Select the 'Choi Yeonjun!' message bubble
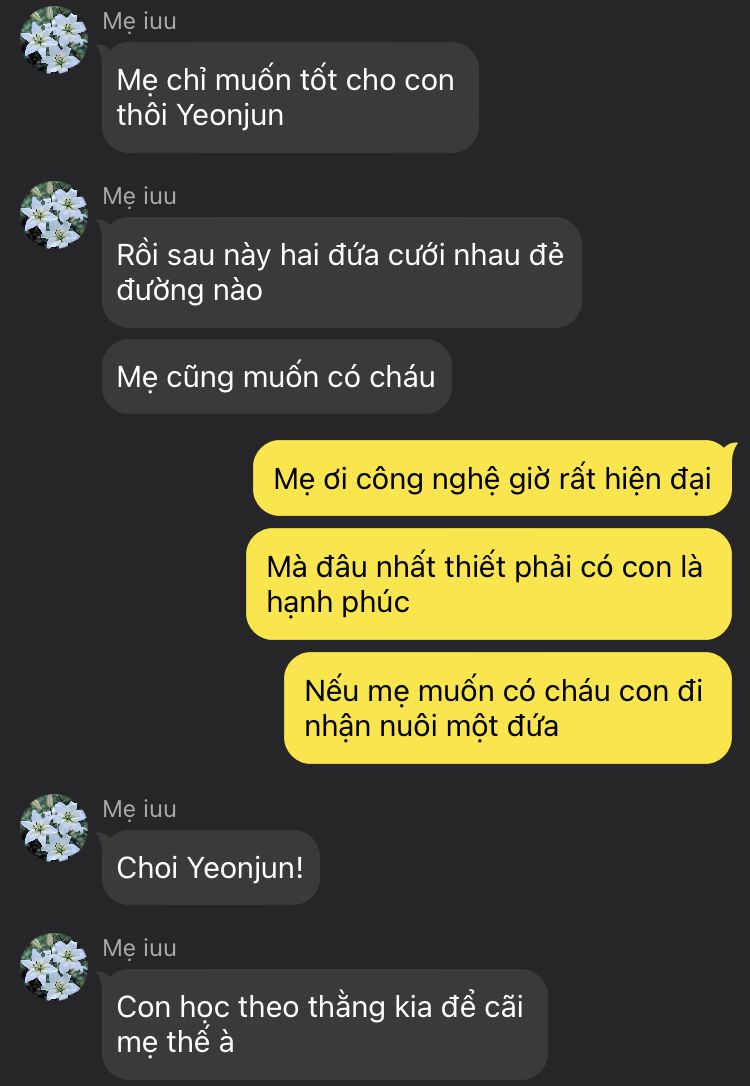Image resolution: width=750 pixels, height=1086 pixels. (211, 867)
